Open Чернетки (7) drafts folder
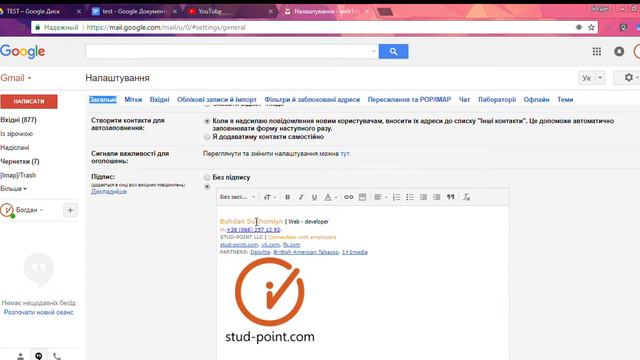This screenshot has height=360, width=640. [20, 162]
